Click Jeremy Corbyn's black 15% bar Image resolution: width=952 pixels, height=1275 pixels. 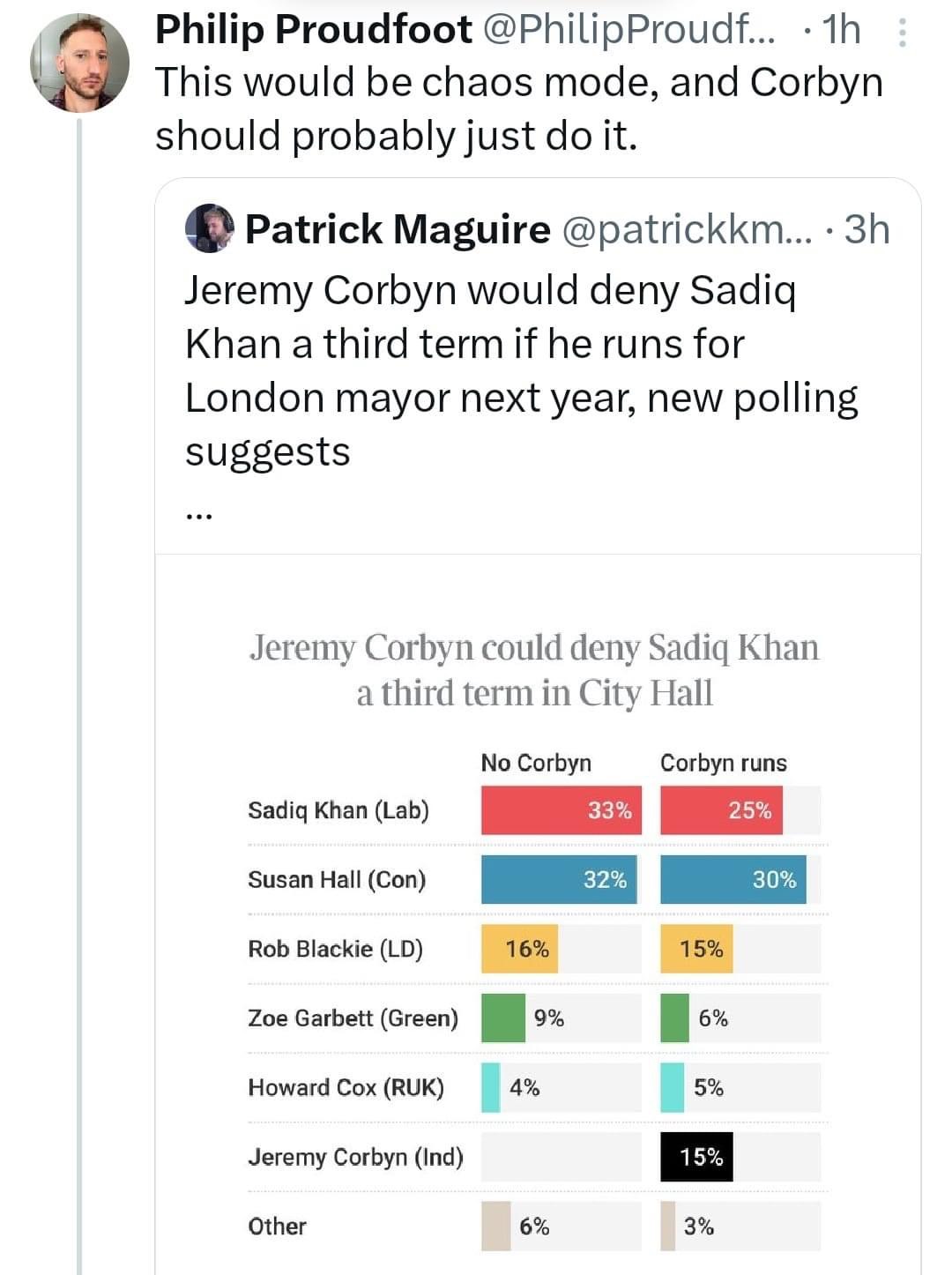point(696,1157)
